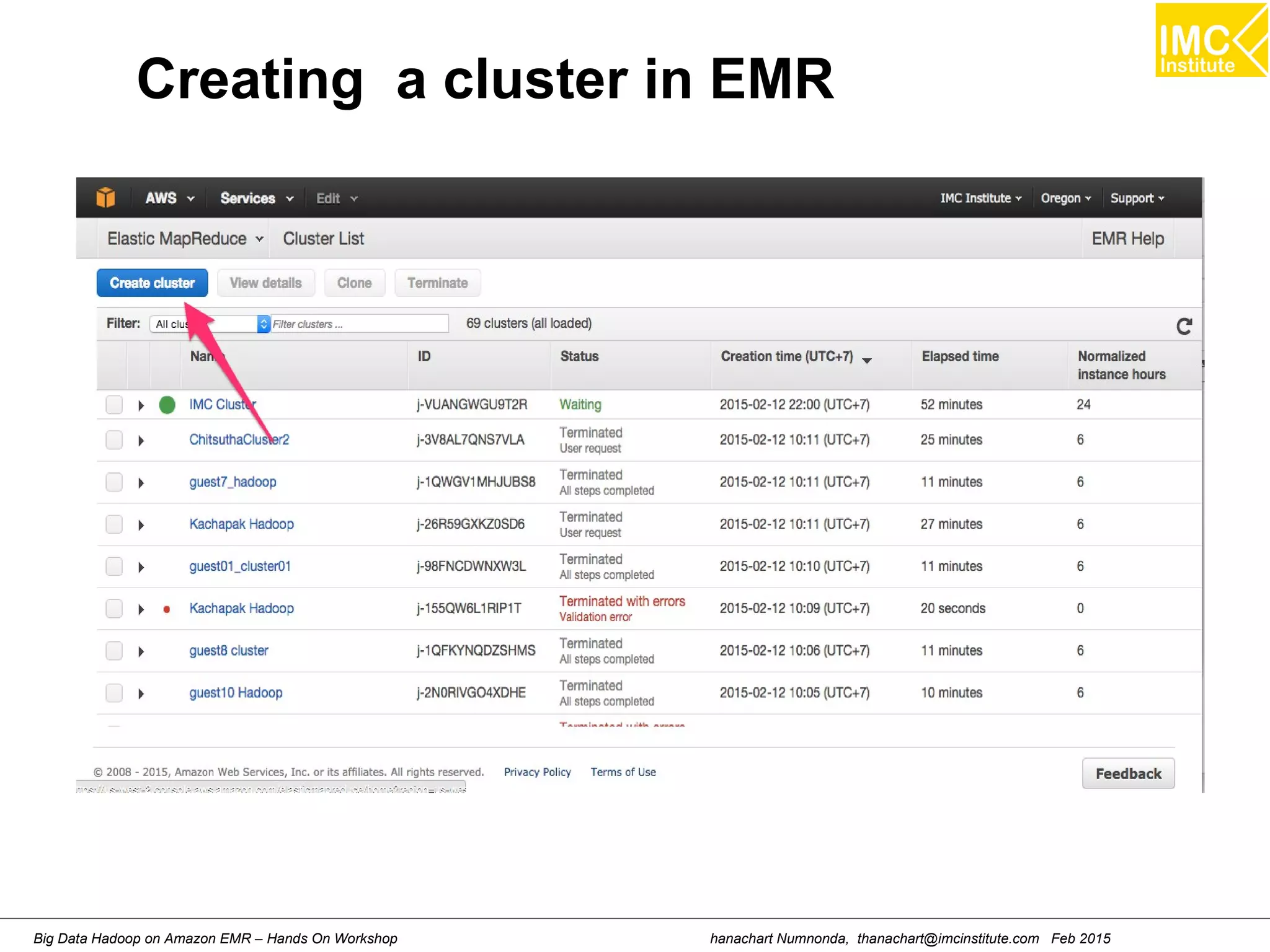Open the Elastic MapReduce dropdown

185,239
